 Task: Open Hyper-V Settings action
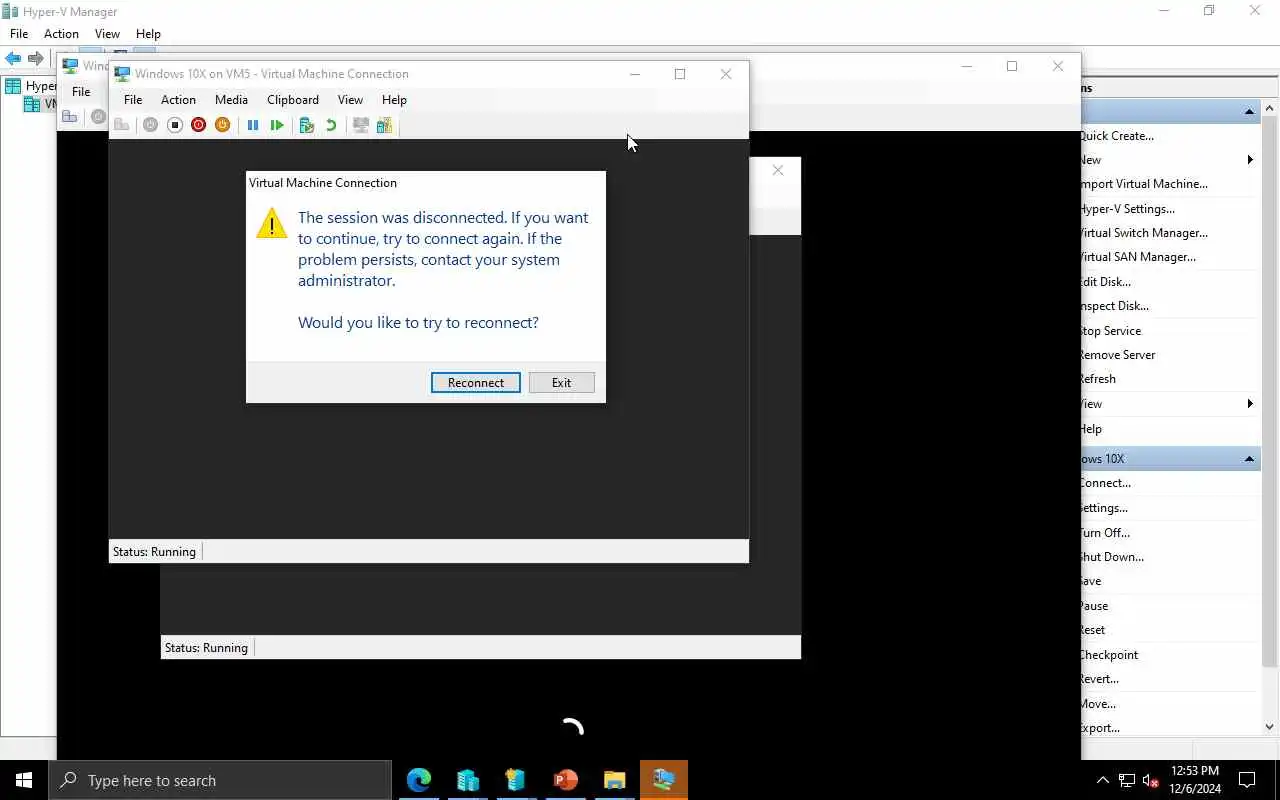click(x=1128, y=209)
